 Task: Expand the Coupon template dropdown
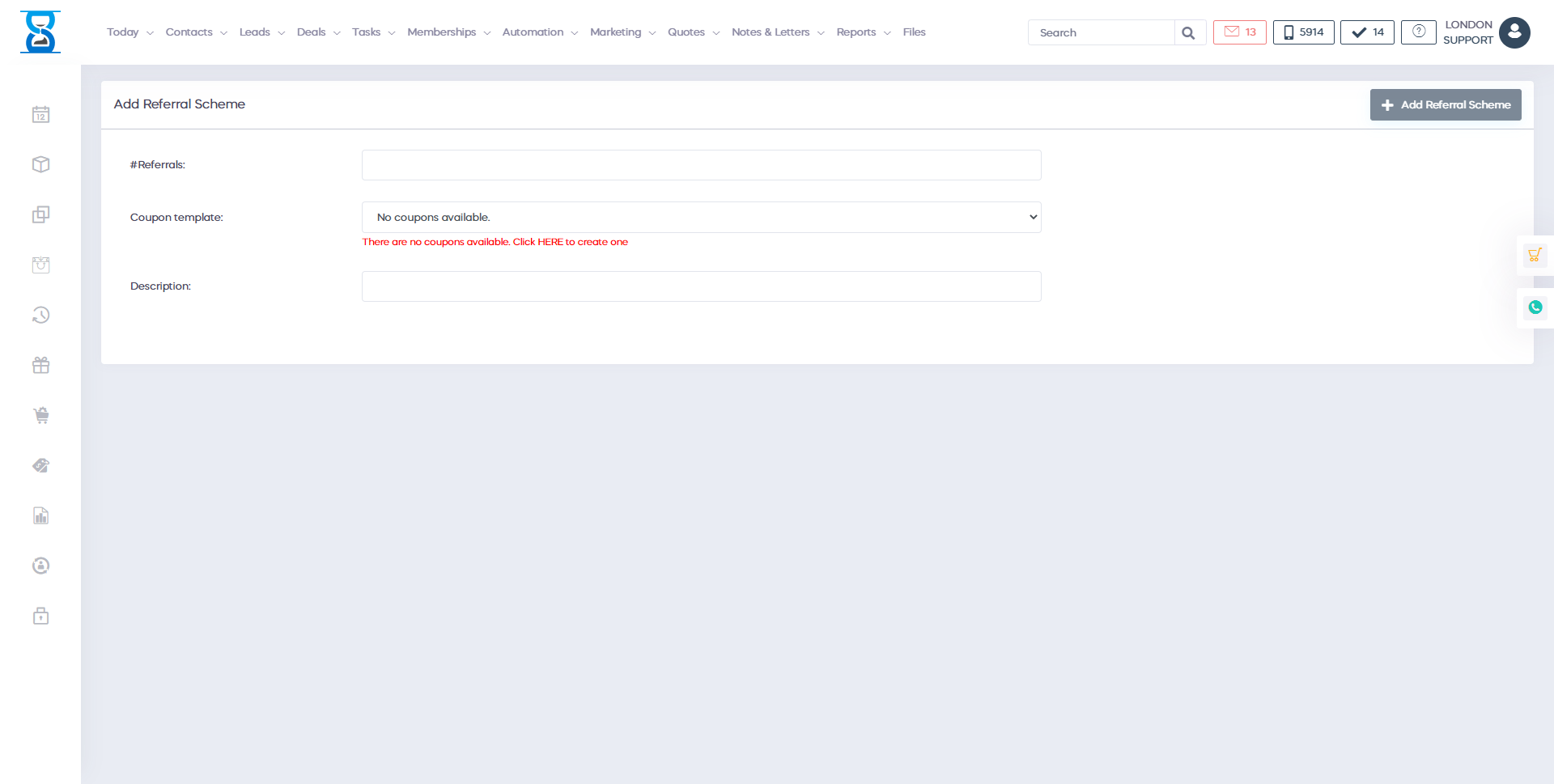tap(1033, 217)
